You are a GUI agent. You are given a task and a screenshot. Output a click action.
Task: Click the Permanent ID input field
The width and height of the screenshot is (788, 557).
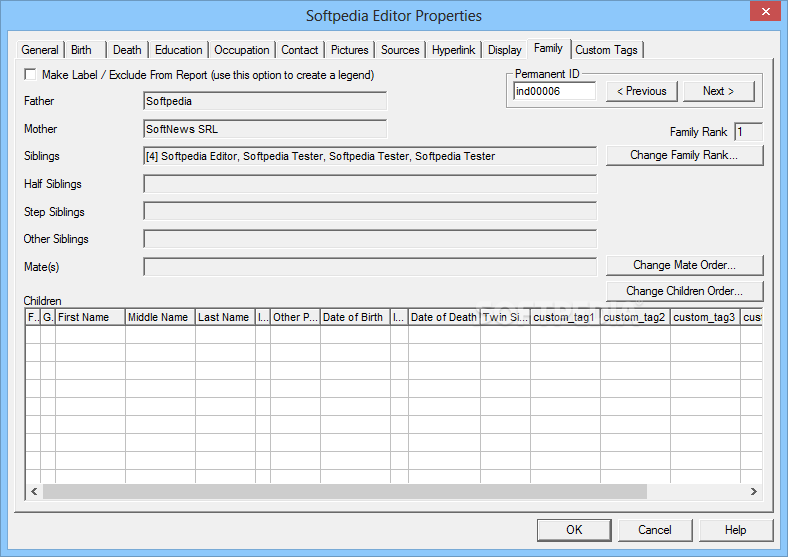pos(554,91)
